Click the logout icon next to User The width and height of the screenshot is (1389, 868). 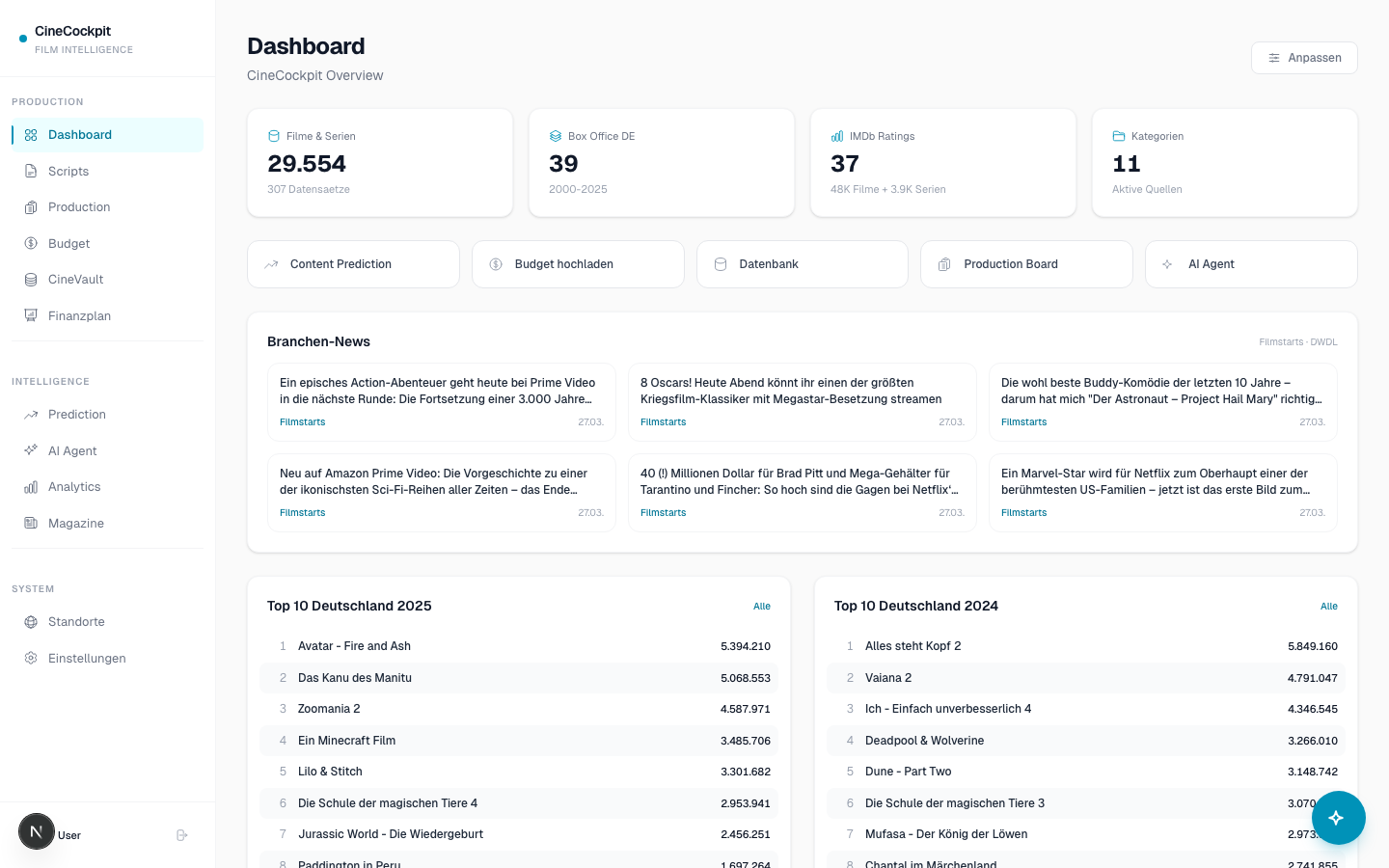pyautogui.click(x=181, y=835)
